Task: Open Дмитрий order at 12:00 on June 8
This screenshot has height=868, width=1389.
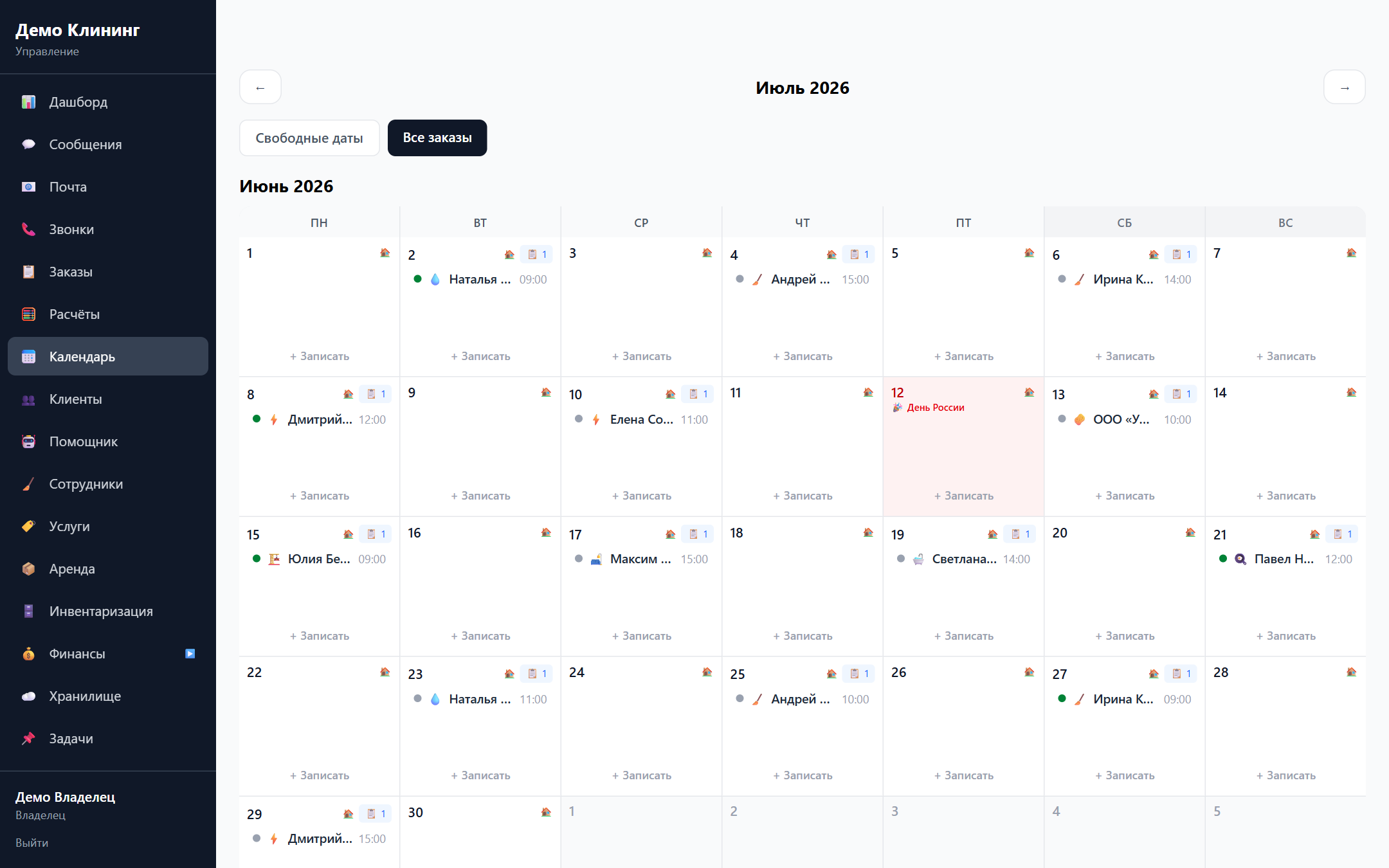Action: click(x=320, y=420)
